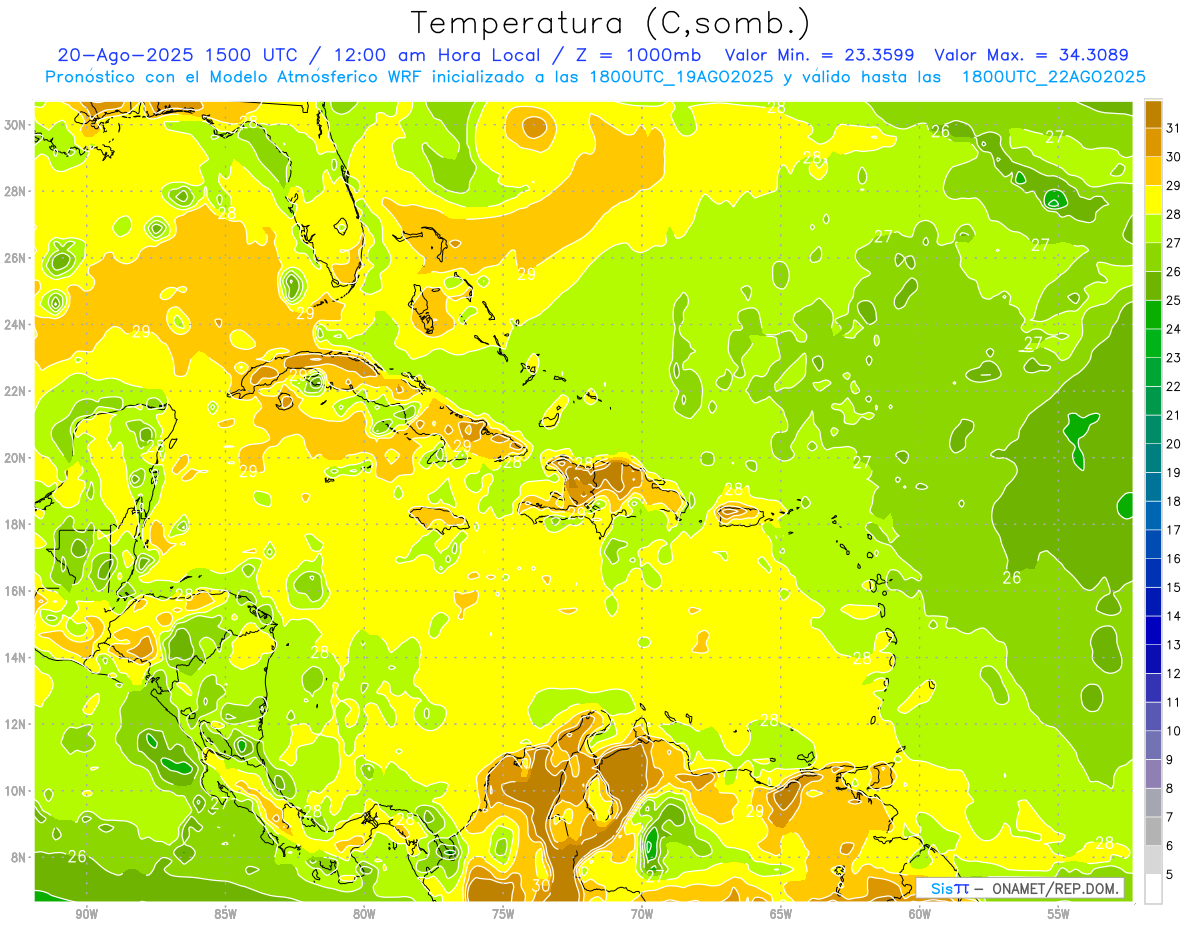Click the color scale label 20

1174,444
